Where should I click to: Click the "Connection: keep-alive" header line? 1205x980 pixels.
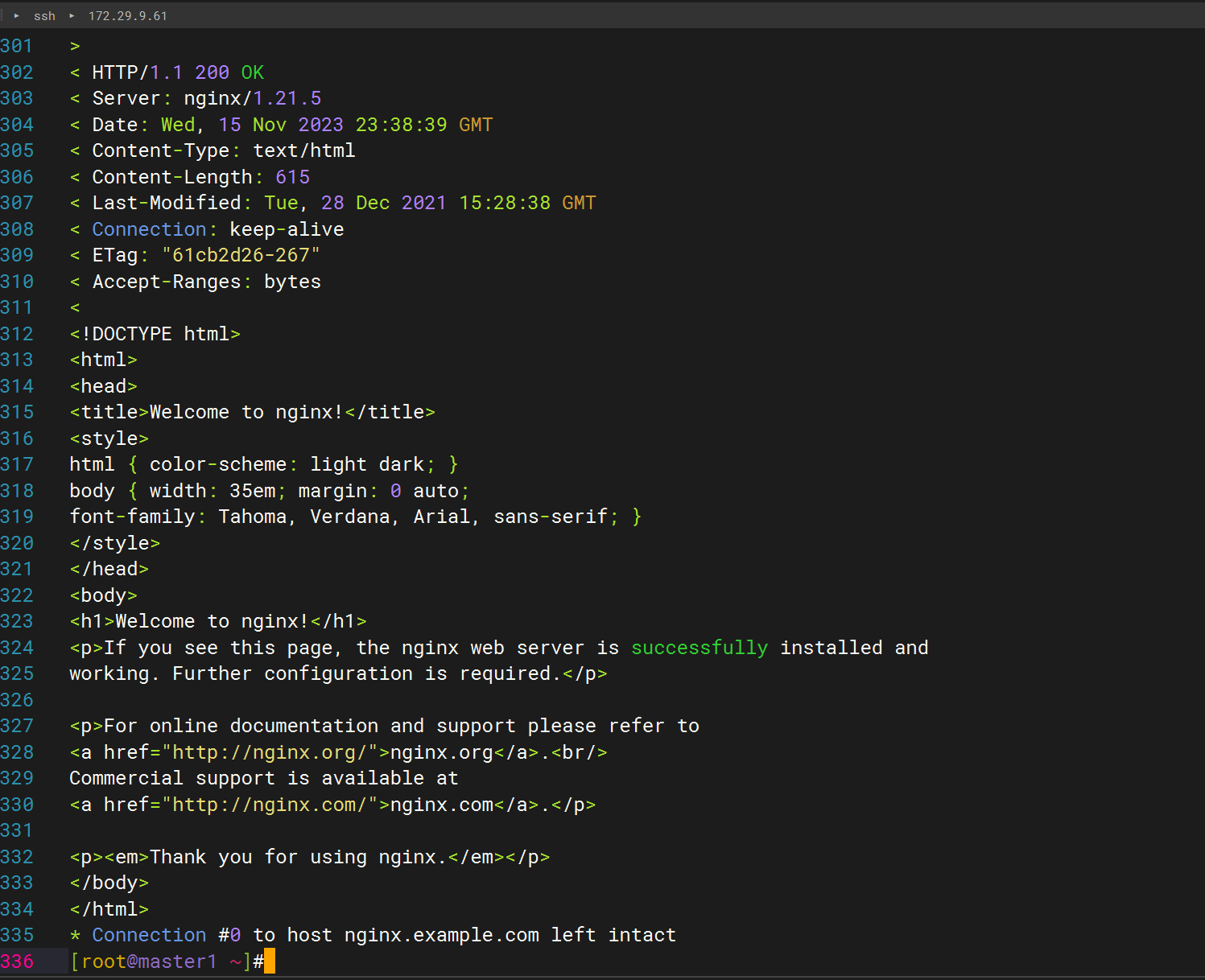[x=207, y=229]
